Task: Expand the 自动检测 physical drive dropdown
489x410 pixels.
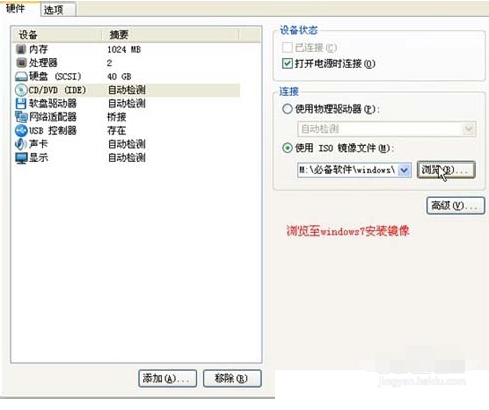Action: pyautogui.click(x=469, y=129)
